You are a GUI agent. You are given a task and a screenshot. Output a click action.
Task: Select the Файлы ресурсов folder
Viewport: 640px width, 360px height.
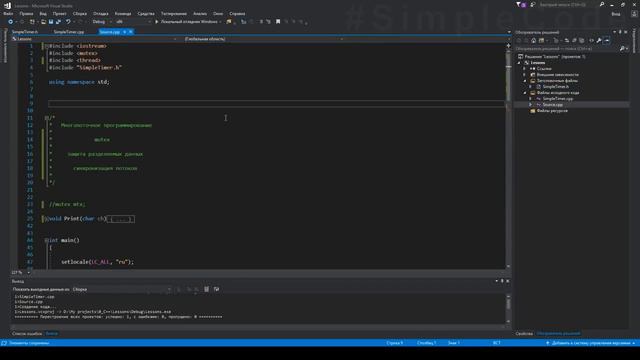point(551,111)
